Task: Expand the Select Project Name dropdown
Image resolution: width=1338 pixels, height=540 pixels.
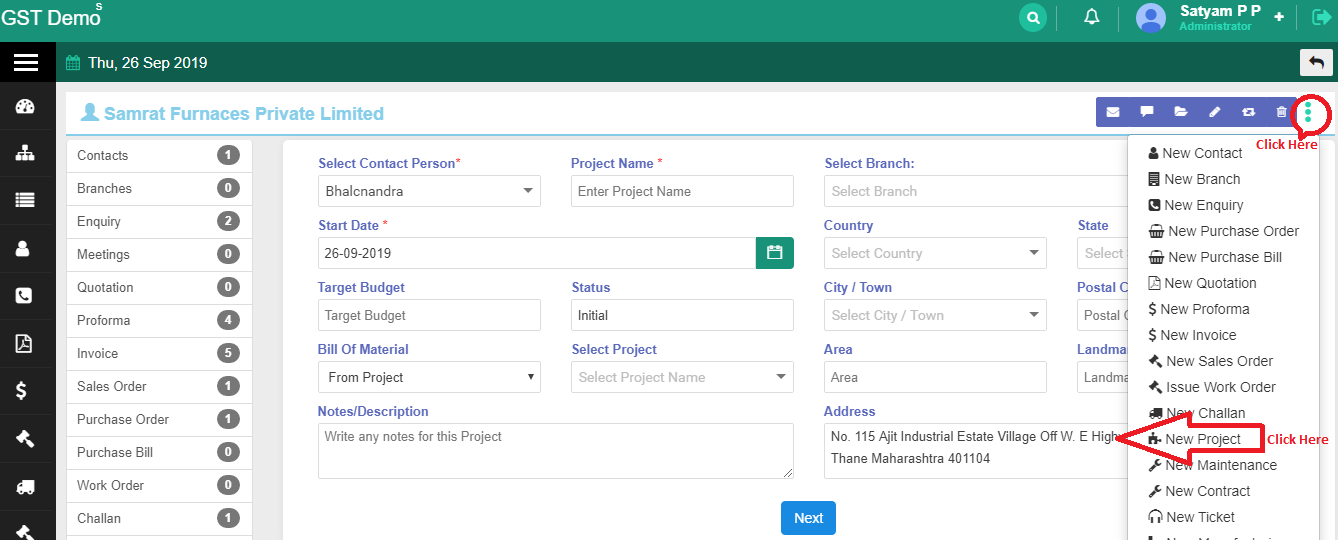Action: click(682, 377)
